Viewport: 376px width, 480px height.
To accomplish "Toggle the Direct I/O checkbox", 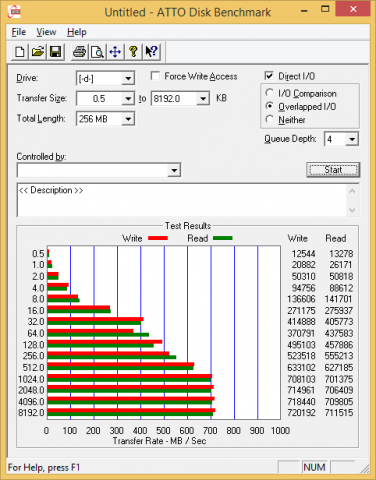I will click(x=269, y=76).
